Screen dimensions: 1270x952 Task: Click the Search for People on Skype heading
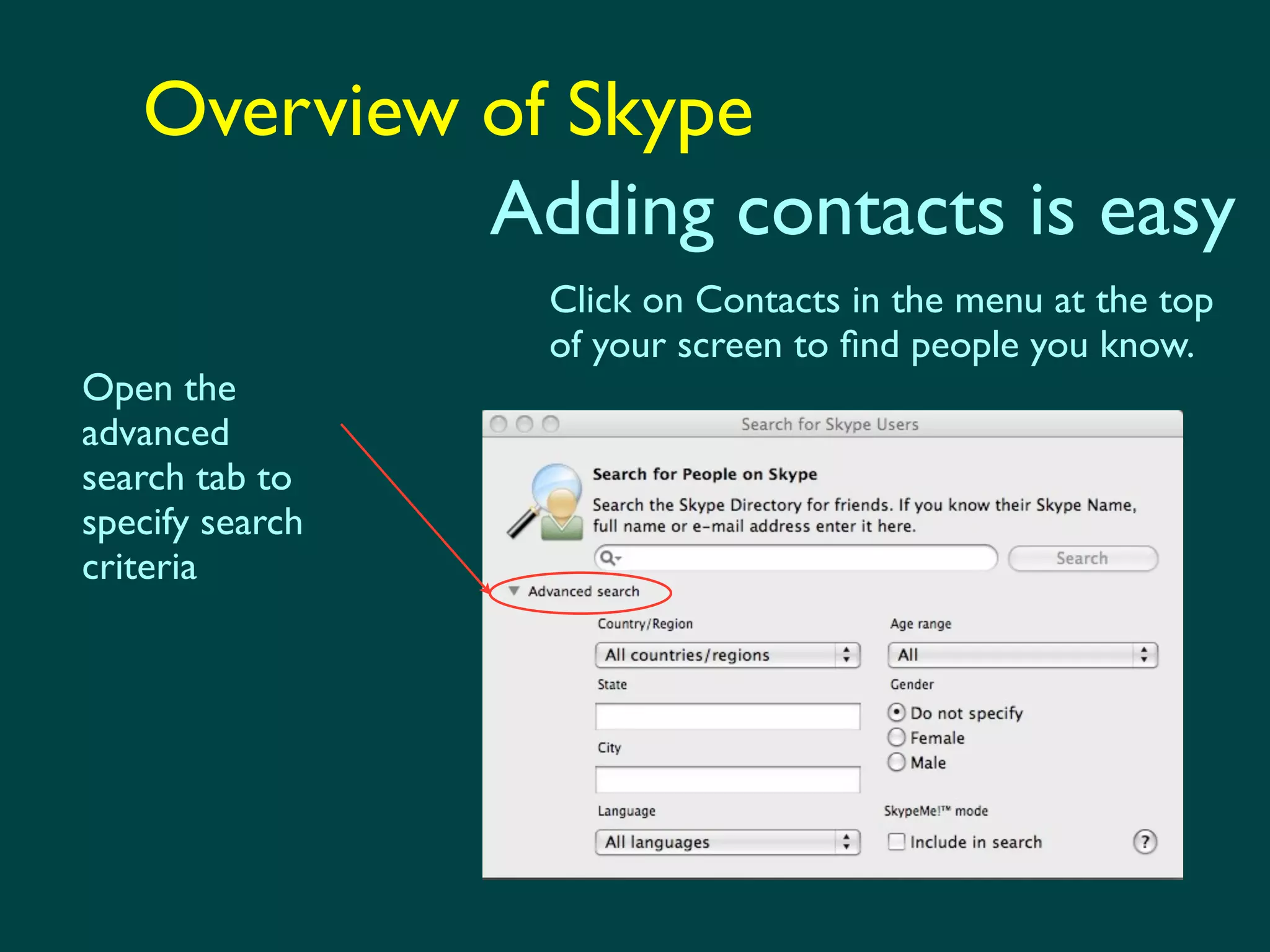(704, 474)
